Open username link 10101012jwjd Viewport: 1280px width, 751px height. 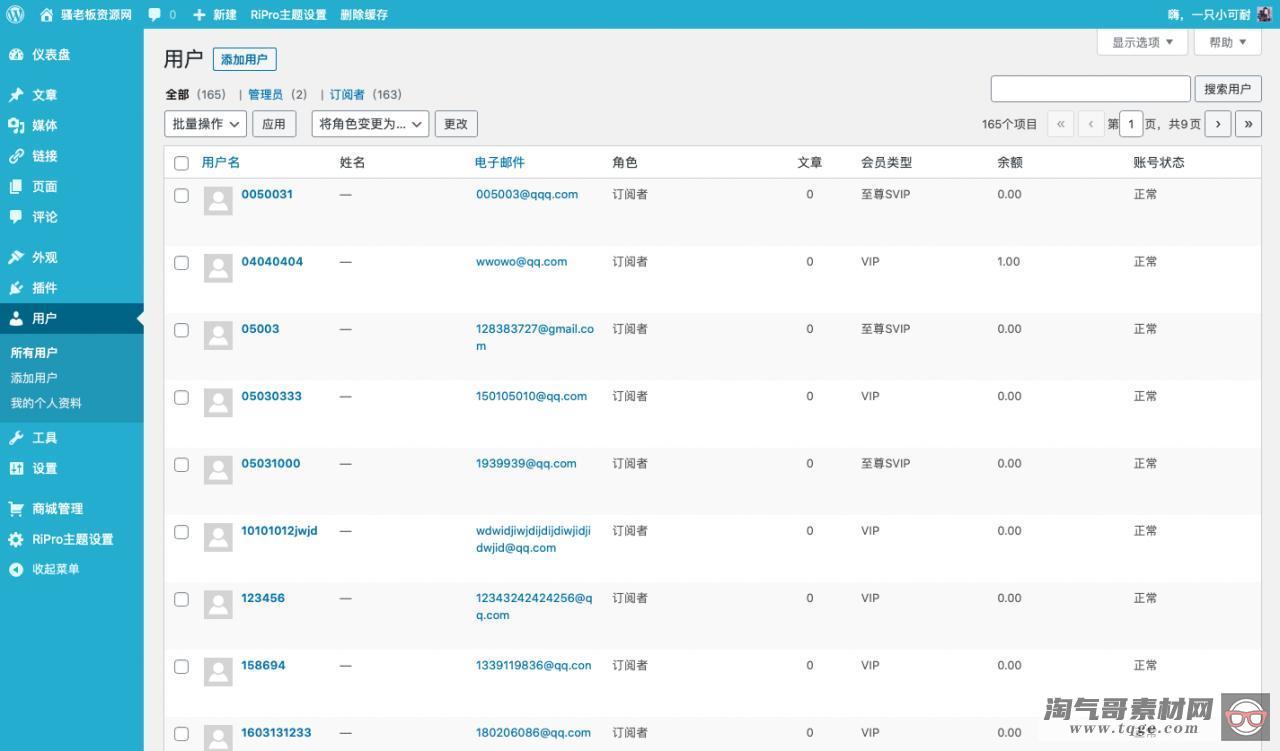tap(279, 530)
